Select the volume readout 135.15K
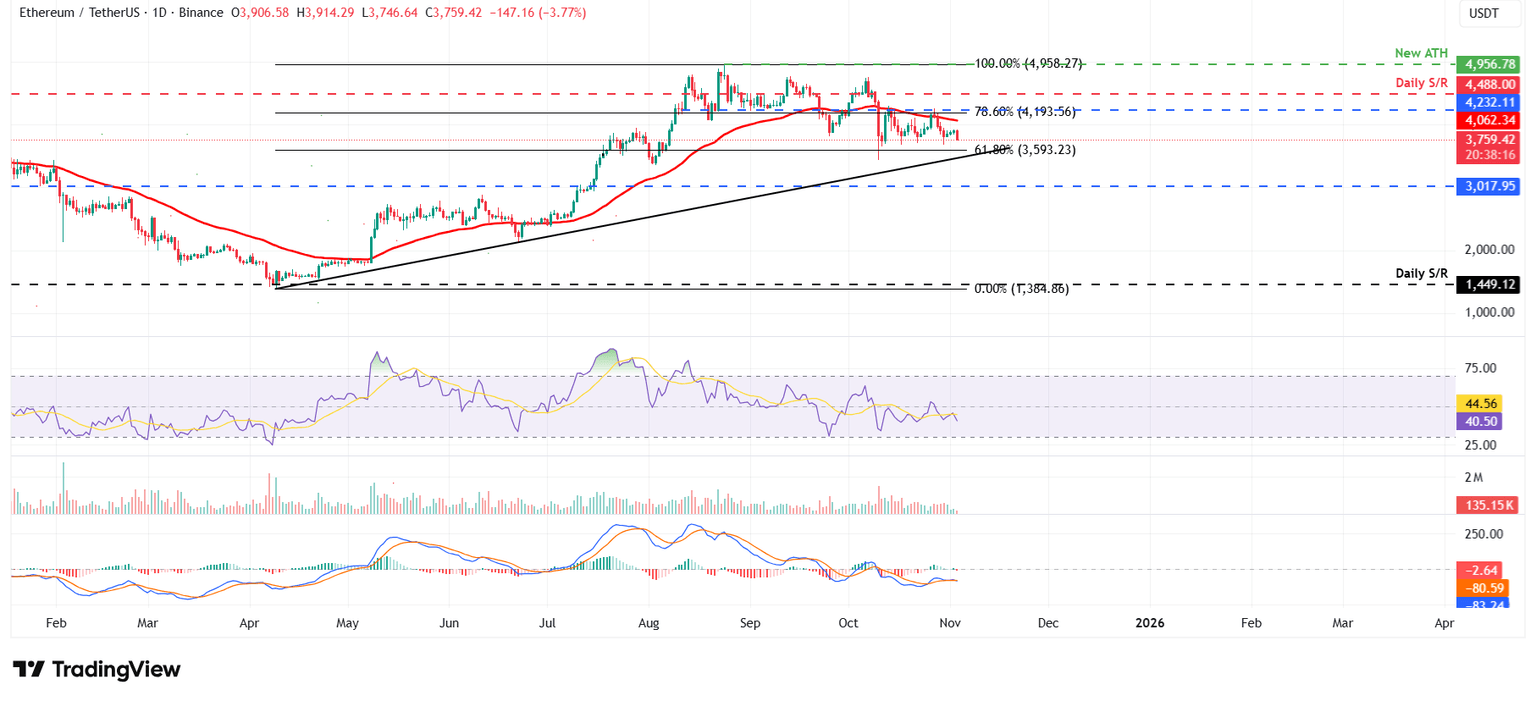1536x701 pixels. point(1489,505)
